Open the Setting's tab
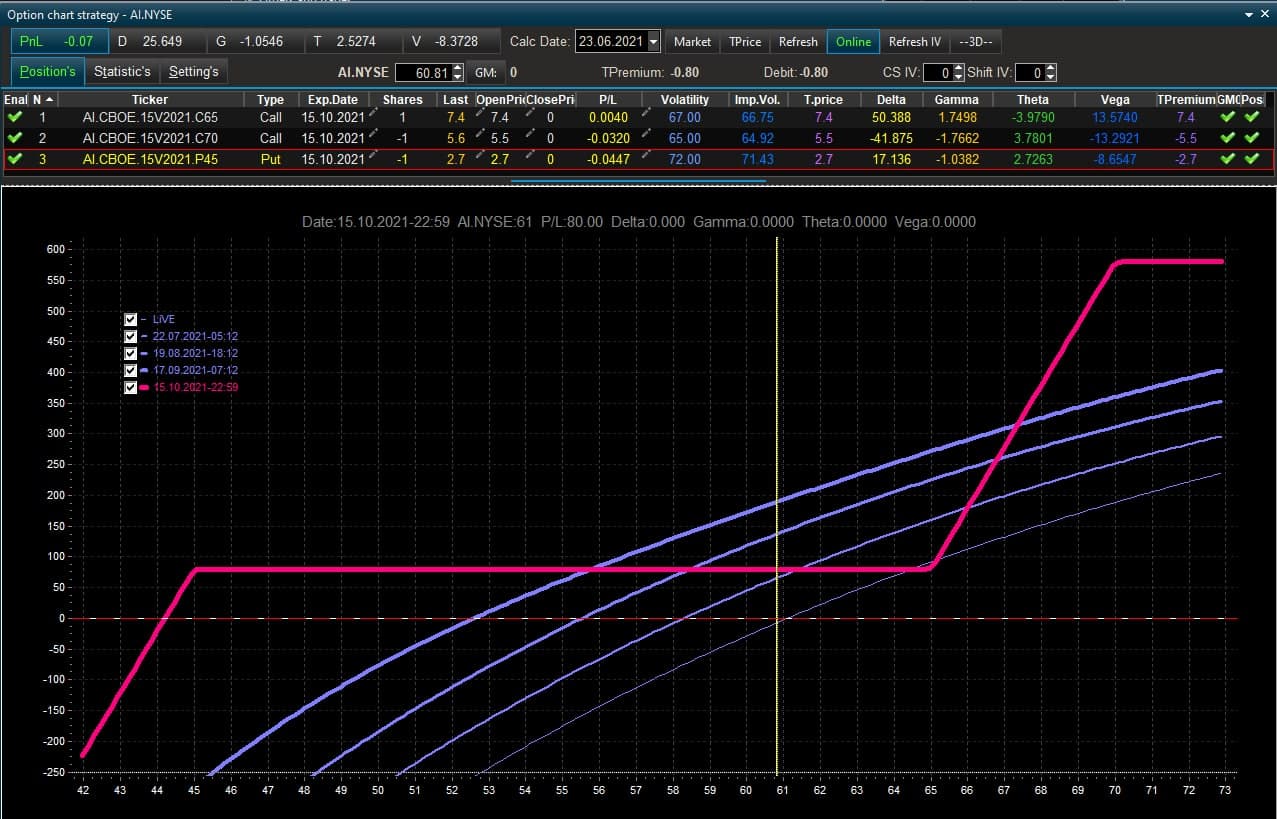The width and height of the screenshot is (1277, 819). pos(194,71)
